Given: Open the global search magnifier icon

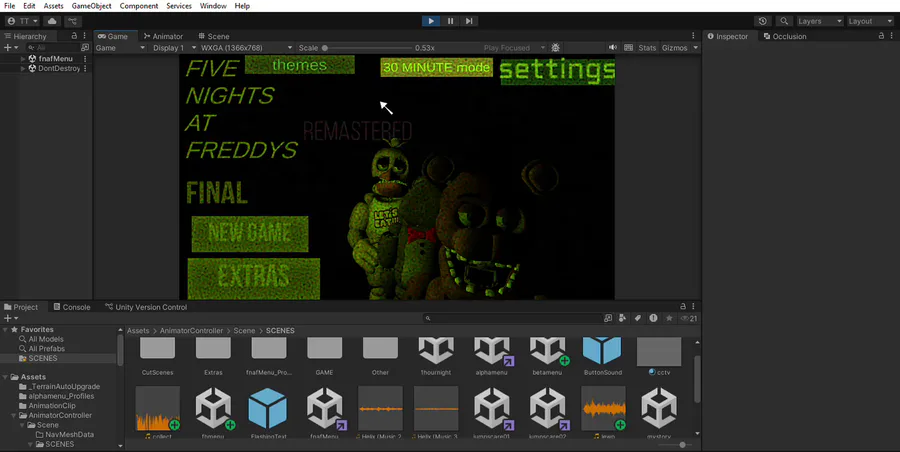Looking at the screenshot, I should tap(783, 21).
